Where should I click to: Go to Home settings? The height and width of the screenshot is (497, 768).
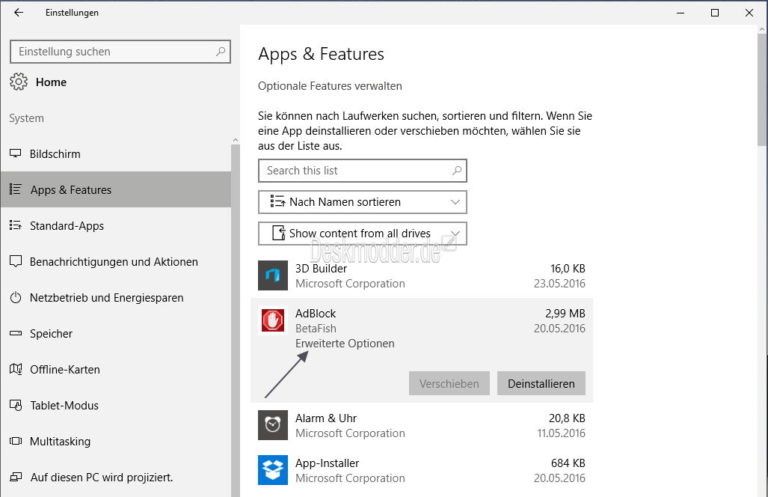tap(51, 82)
